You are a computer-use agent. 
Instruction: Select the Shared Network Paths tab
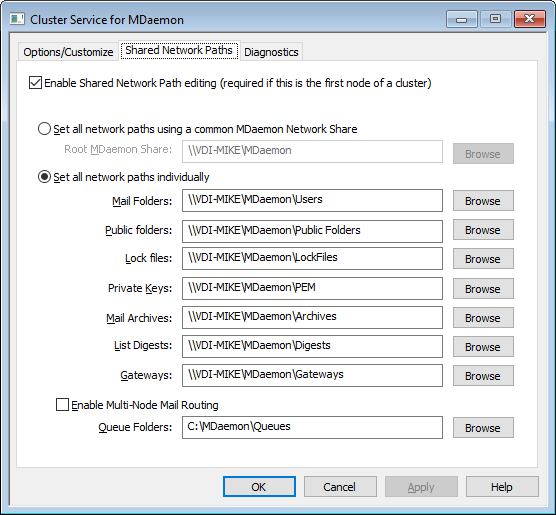[x=179, y=50]
